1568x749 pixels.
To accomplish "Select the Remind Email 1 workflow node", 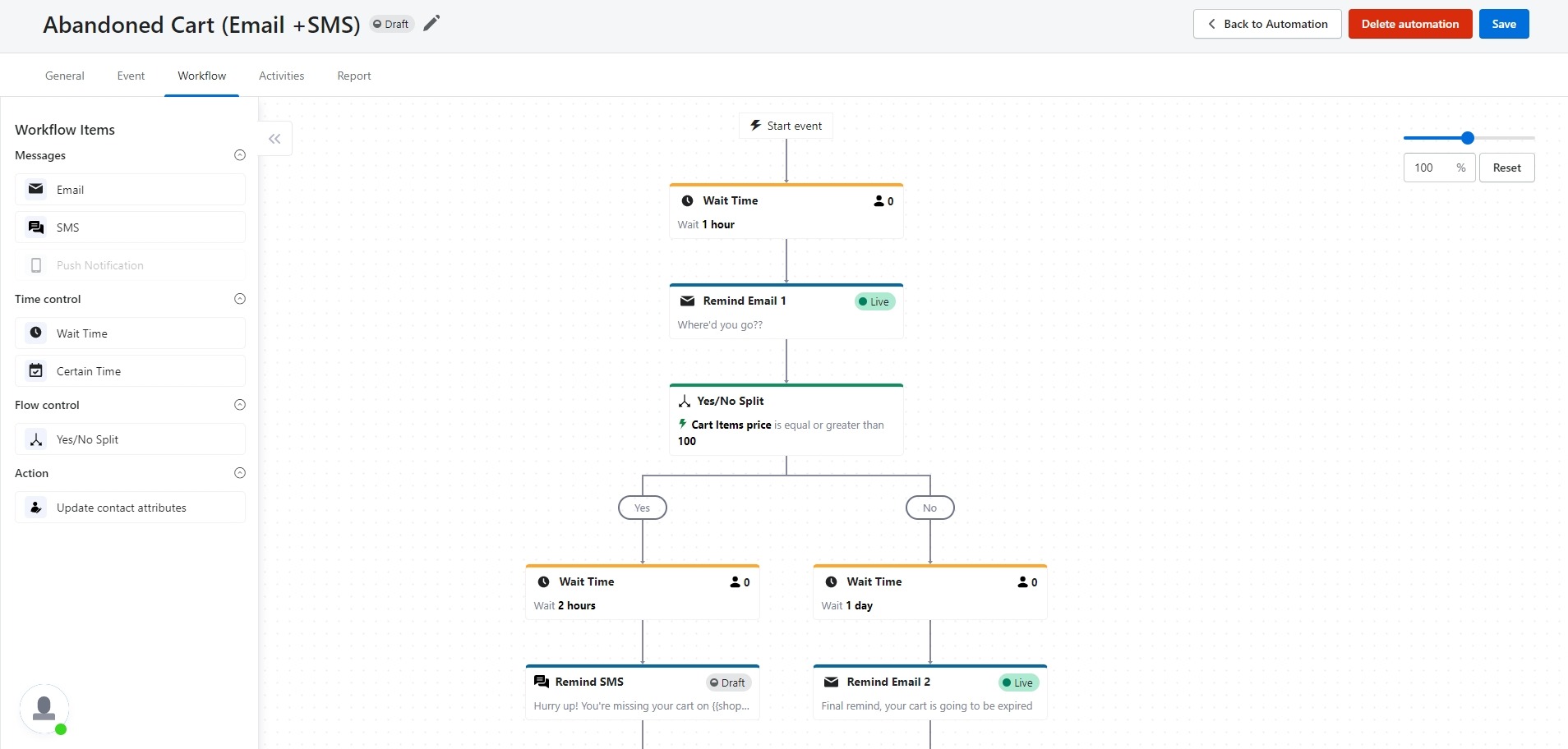I will (x=786, y=312).
